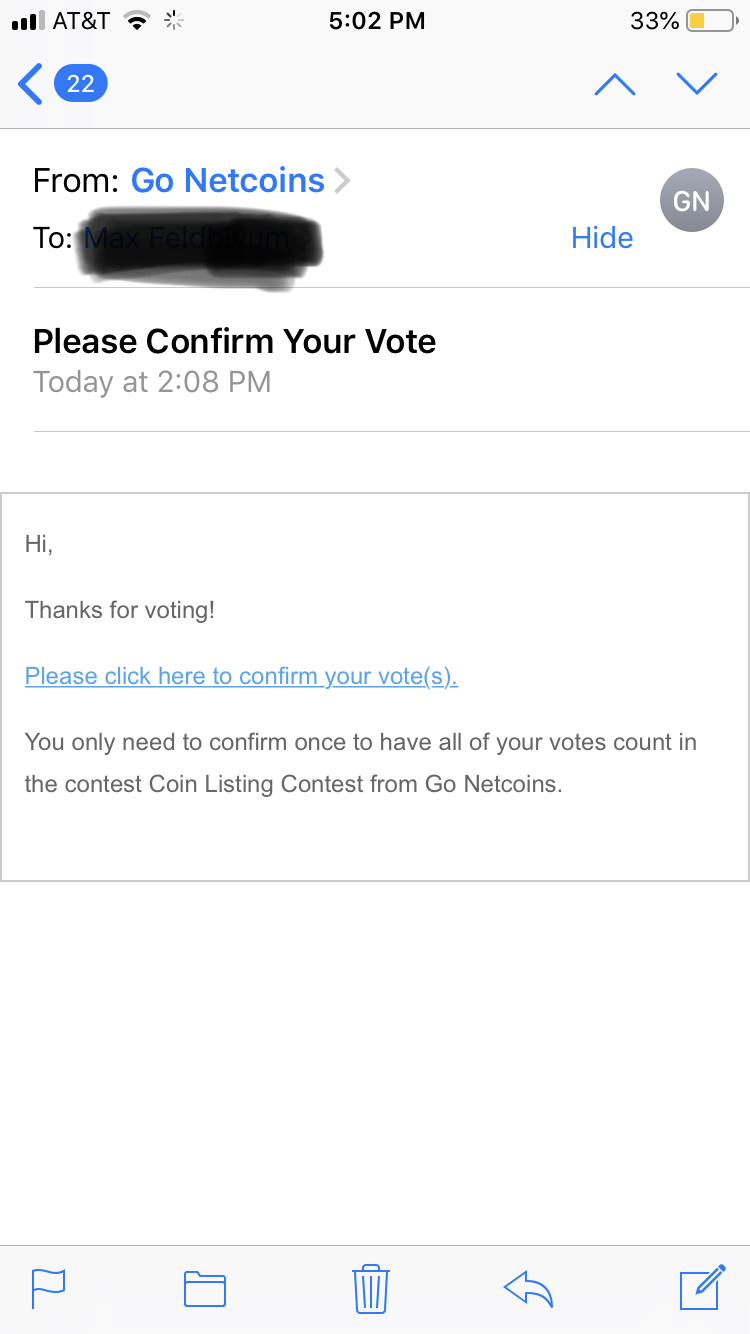Go to next message with down arrow
750x1334 pixels.
click(697, 84)
